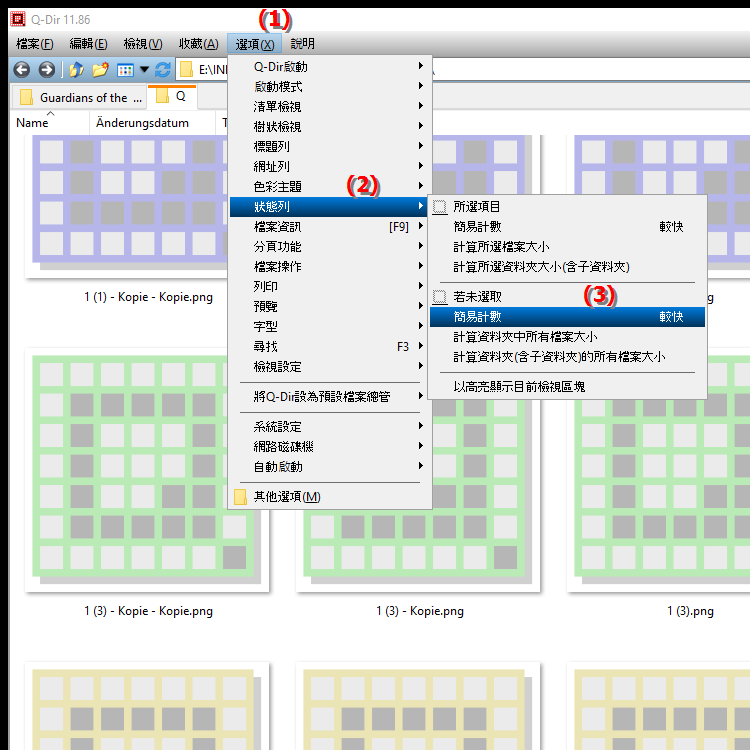This screenshot has height=750, width=750.
Task: Open the 列印 submenu
Action: (330, 287)
